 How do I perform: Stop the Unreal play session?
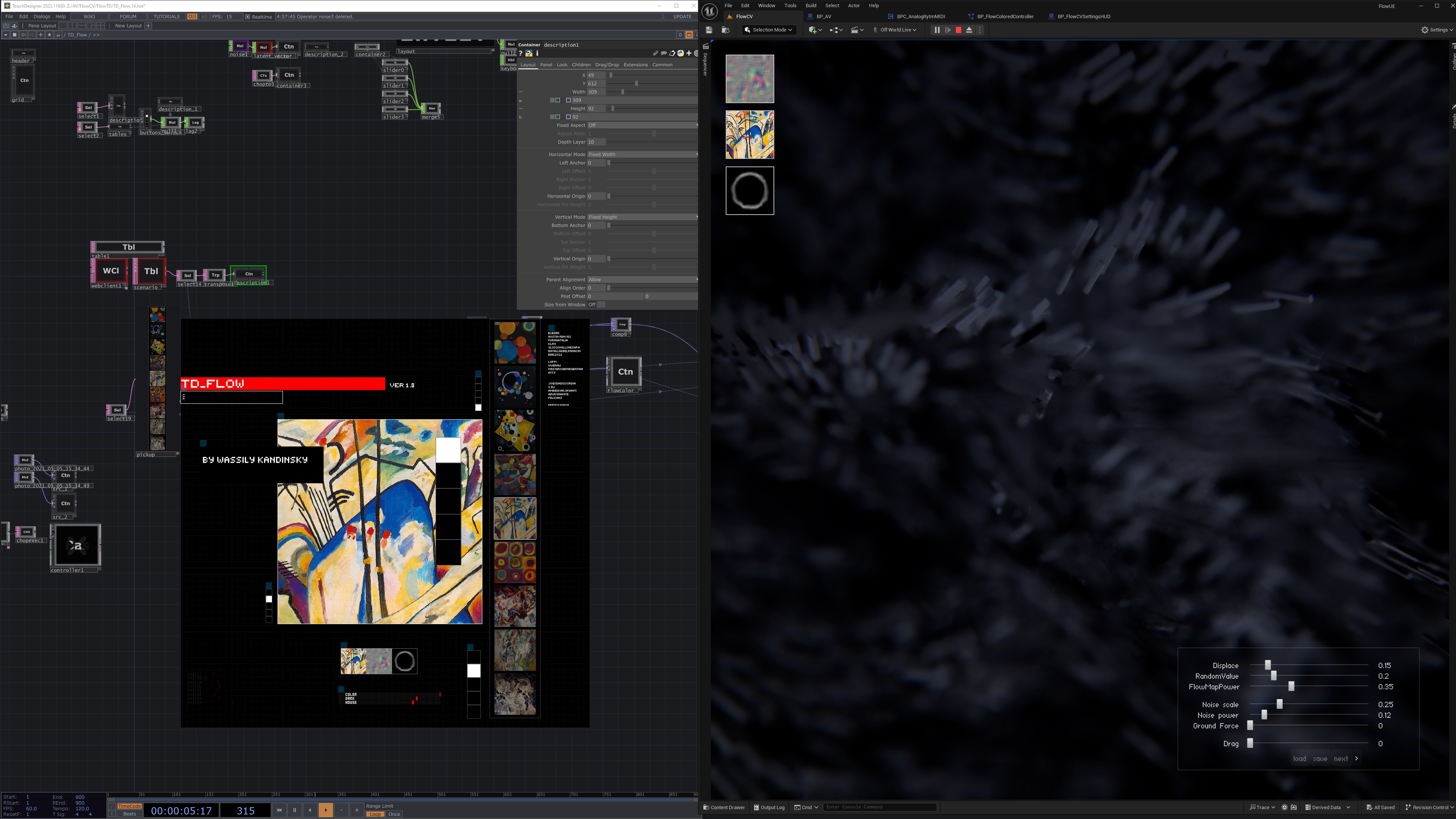point(958,30)
